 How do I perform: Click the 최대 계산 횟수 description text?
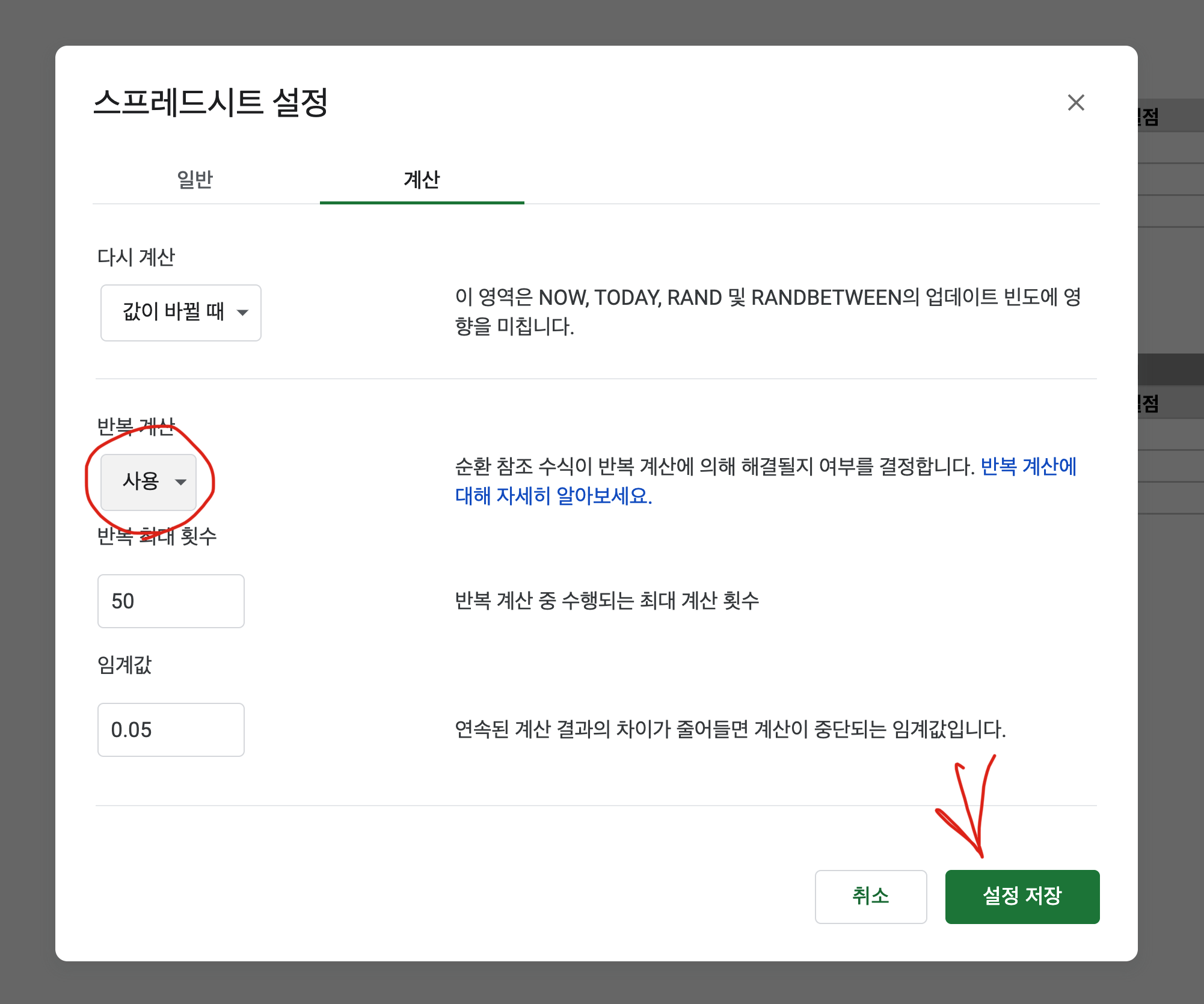[x=606, y=601]
